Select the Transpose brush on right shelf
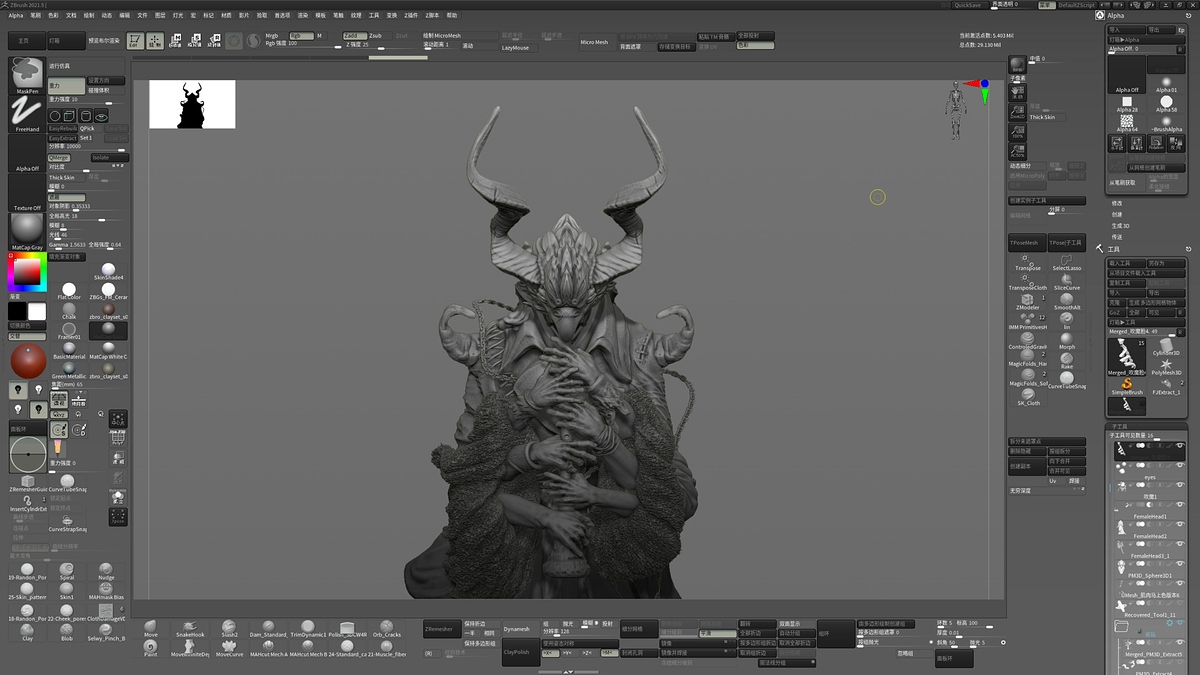Screen dimensions: 1200x675 1027,262
